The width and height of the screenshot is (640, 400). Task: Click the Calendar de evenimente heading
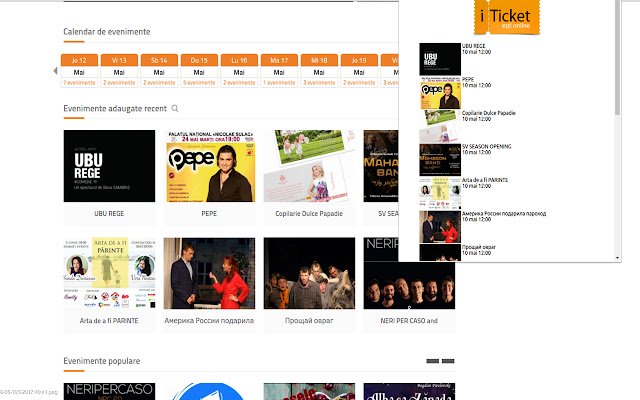pos(107,32)
